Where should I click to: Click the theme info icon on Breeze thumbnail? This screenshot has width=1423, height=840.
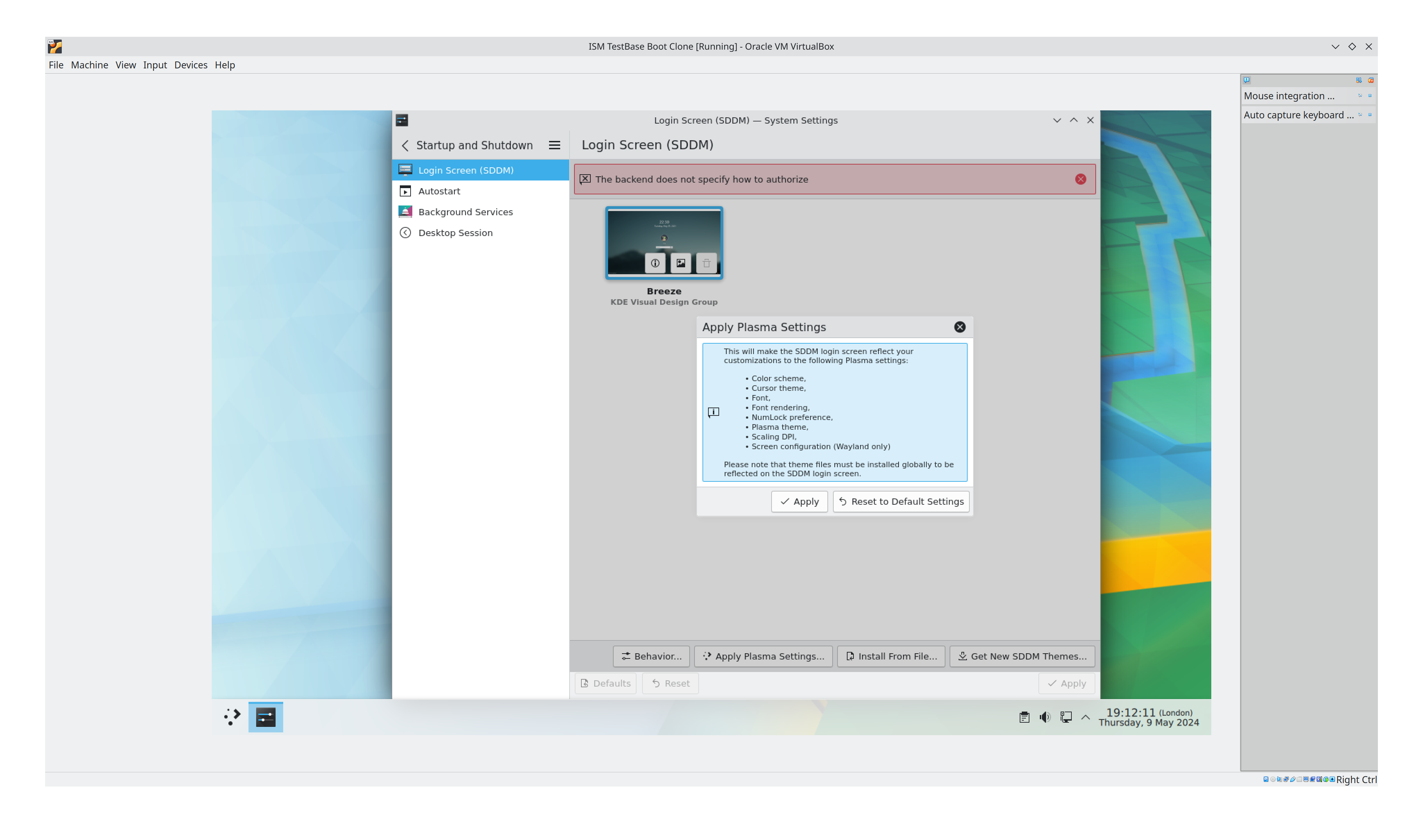655,263
